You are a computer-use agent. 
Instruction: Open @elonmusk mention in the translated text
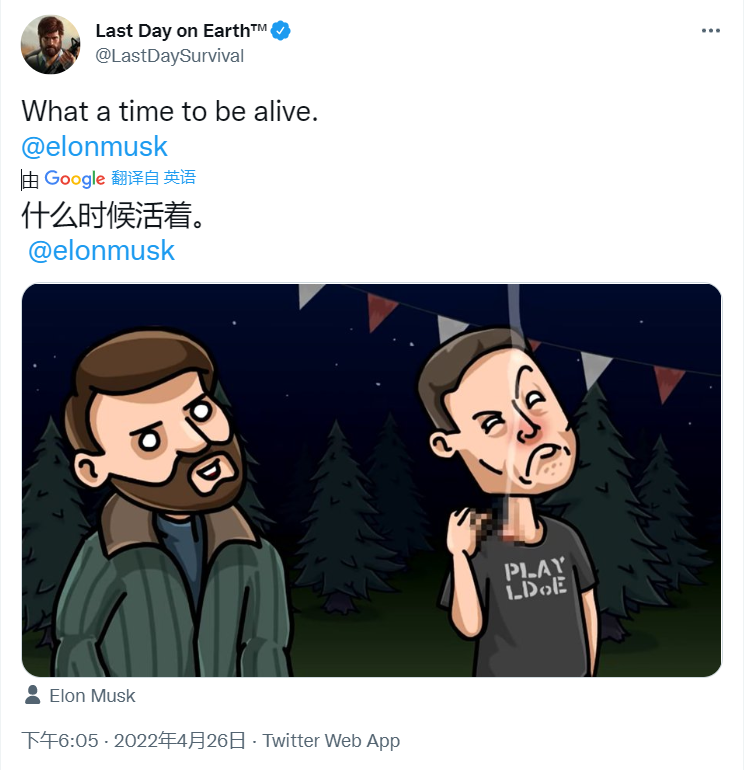101,251
